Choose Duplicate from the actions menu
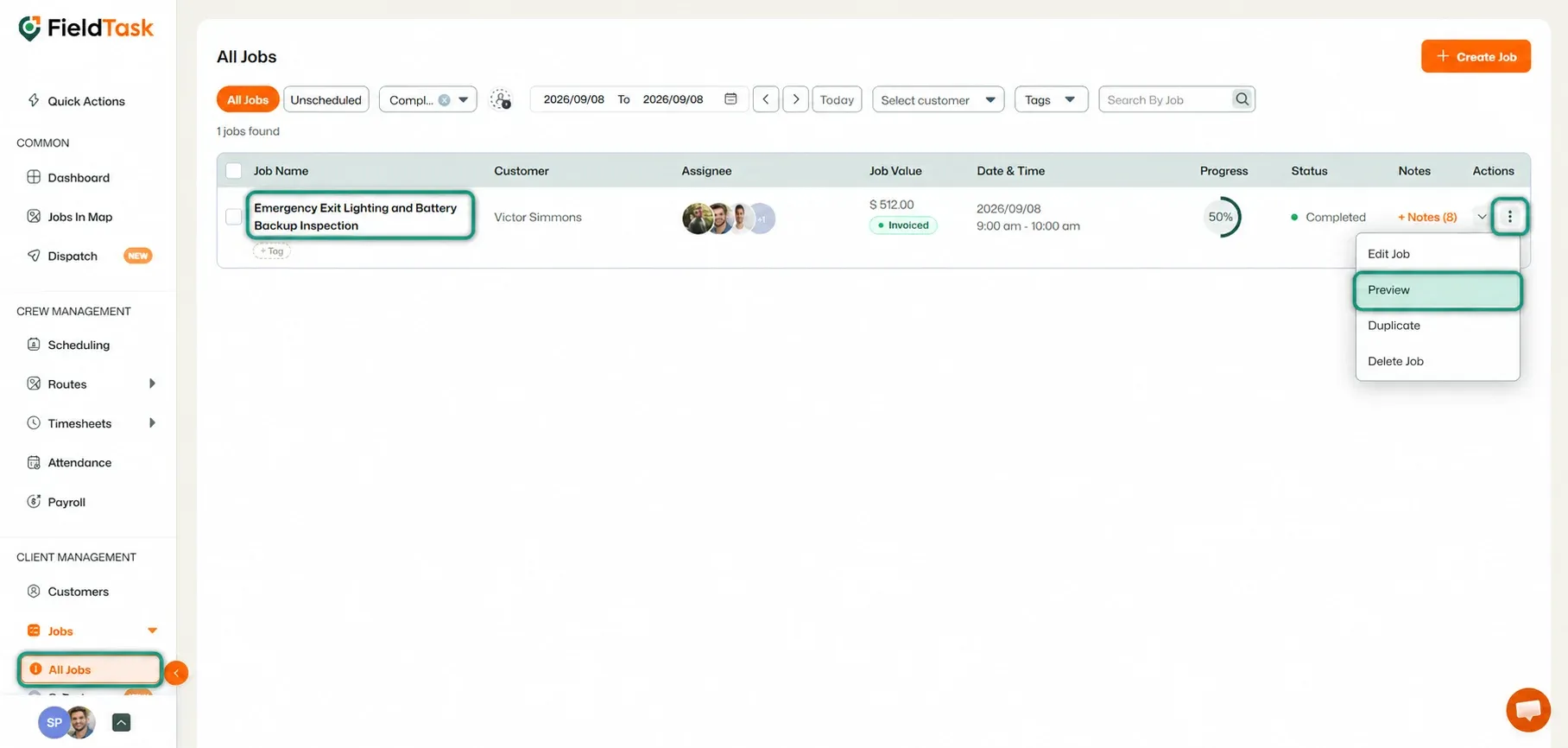Viewport: 1568px width, 748px height. tap(1437, 326)
